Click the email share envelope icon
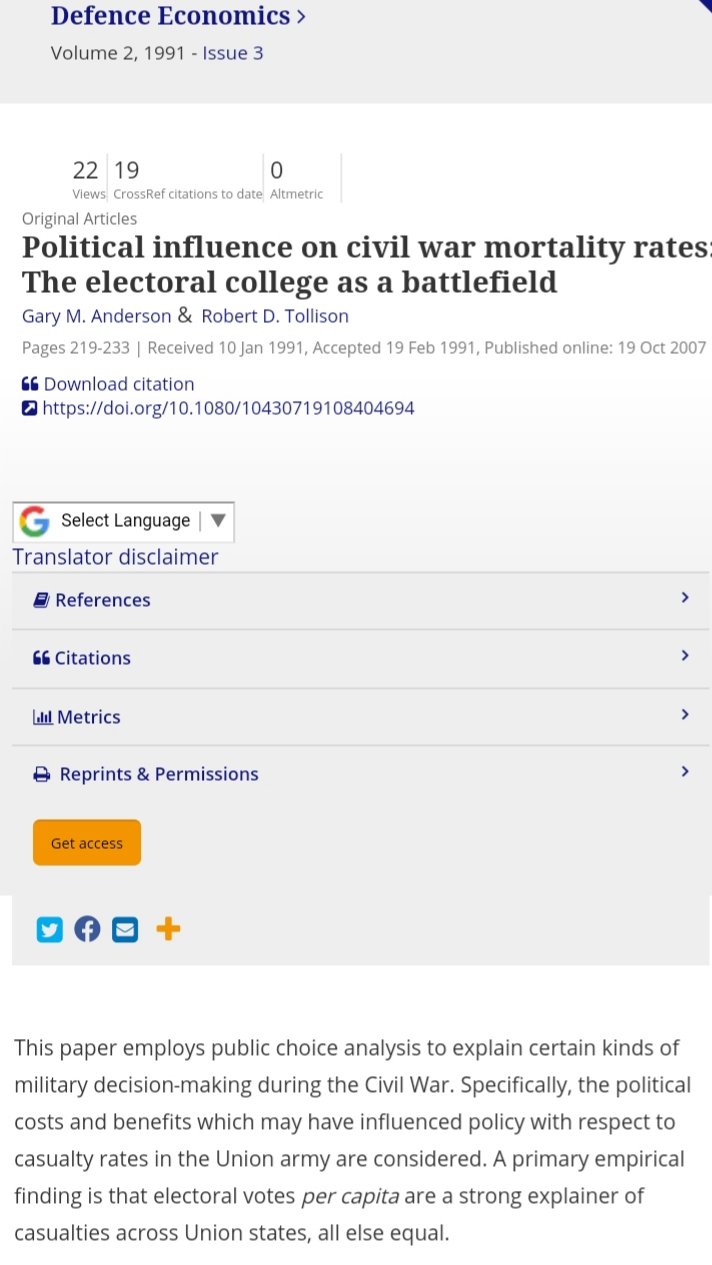Viewport: 712px width, 1265px height. [125, 929]
